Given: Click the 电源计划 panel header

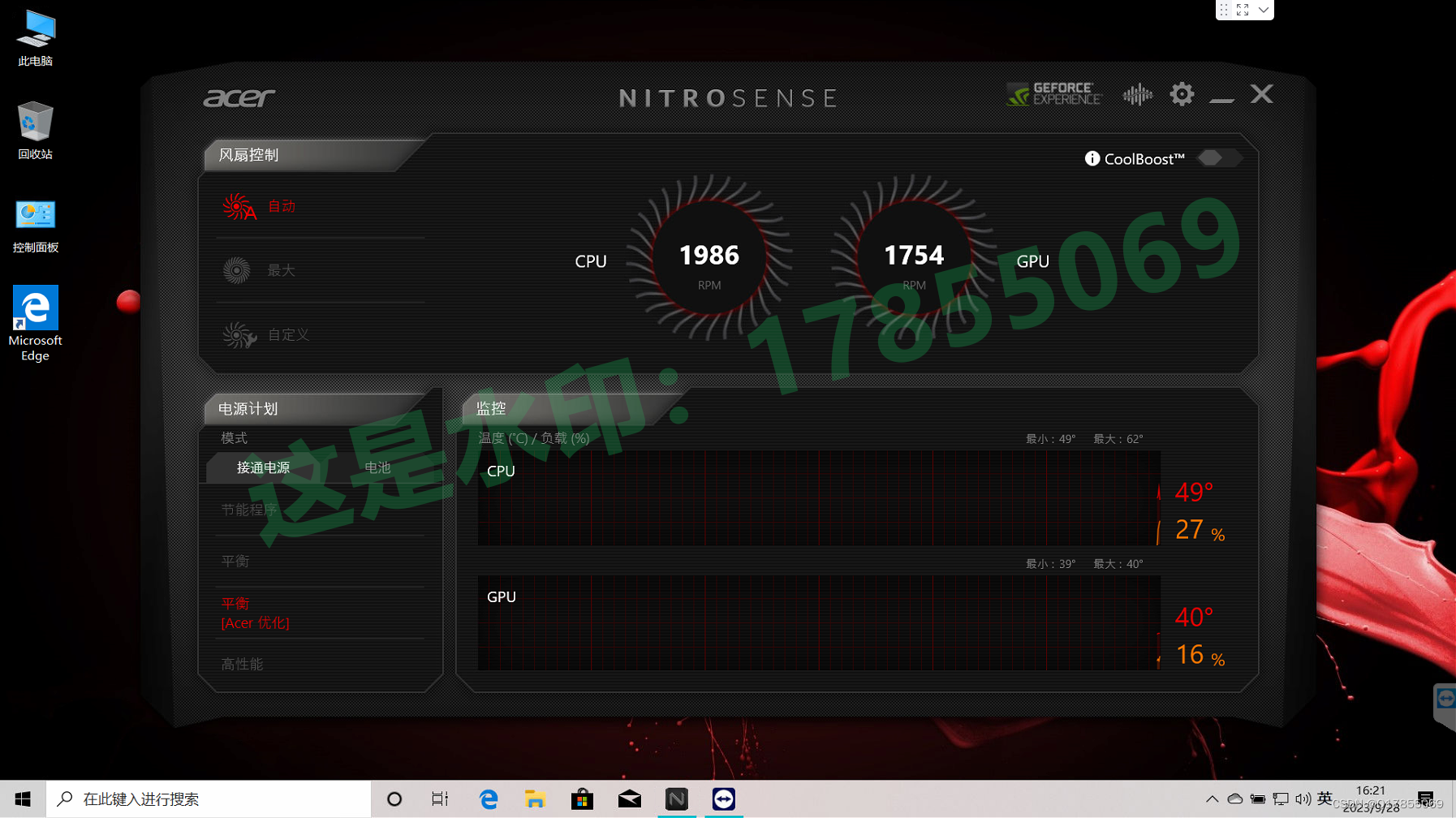Looking at the screenshot, I should coord(248,409).
